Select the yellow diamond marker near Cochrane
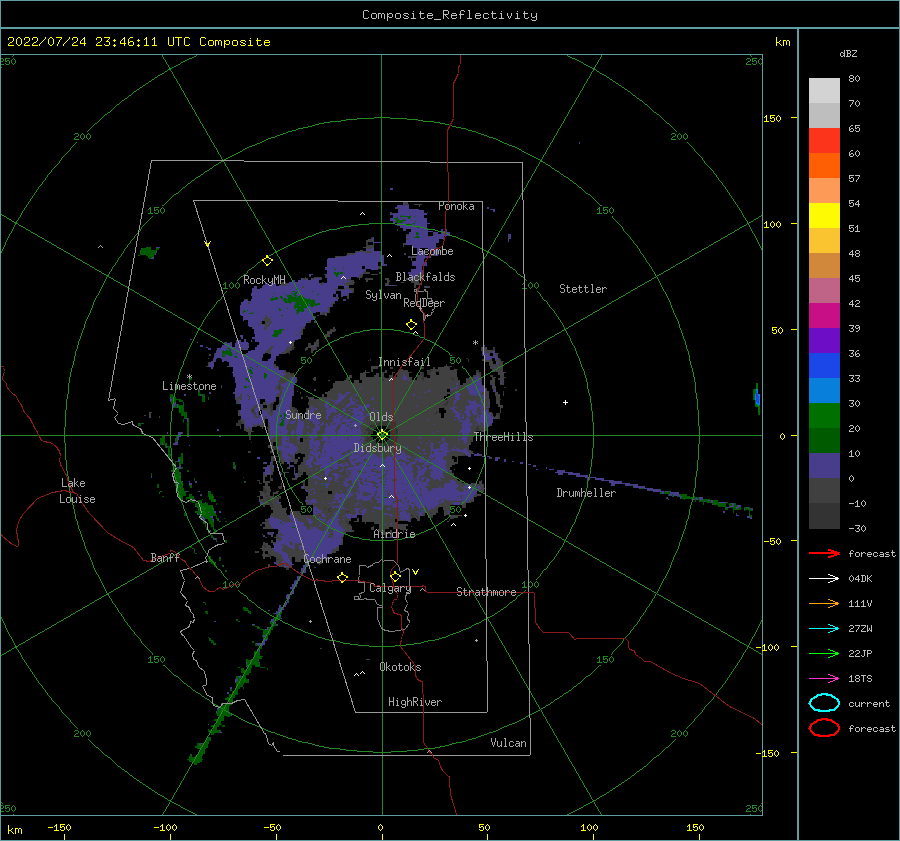 coord(342,577)
